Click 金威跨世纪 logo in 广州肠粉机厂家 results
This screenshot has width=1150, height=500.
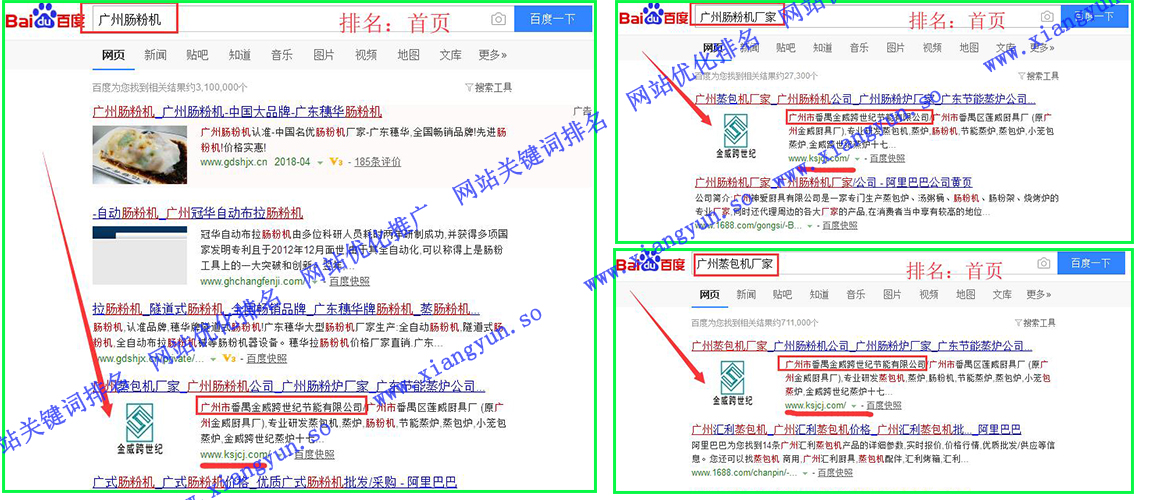pos(736,137)
